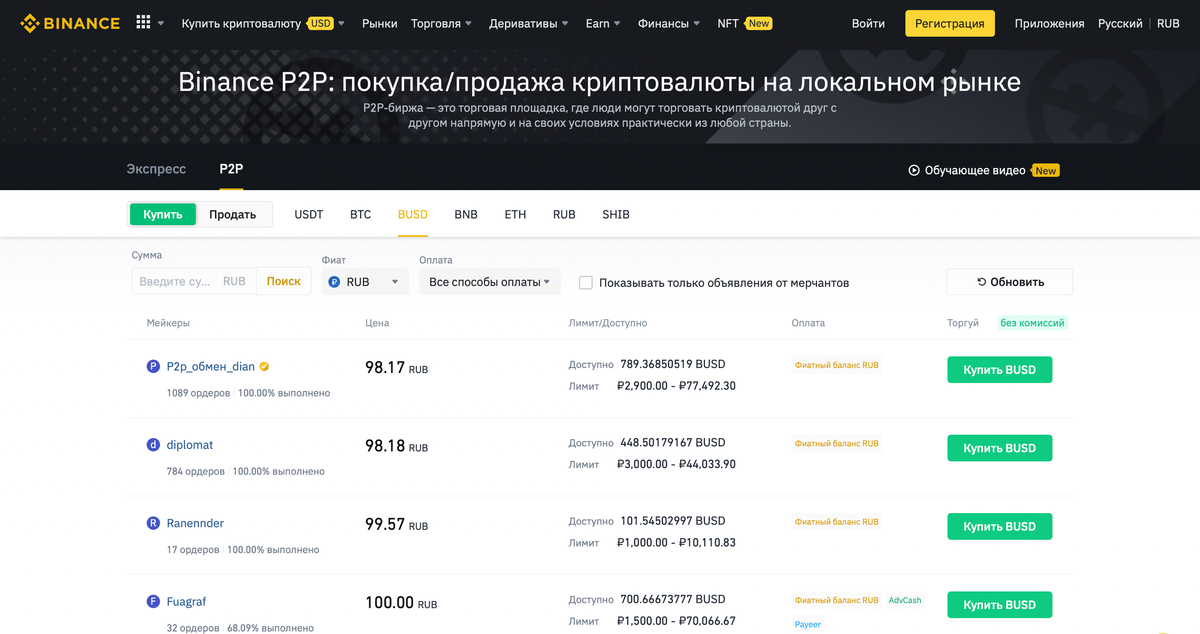1200x634 pixels.
Task: Click the F avatar of Fuagraf
Action: coord(153,601)
